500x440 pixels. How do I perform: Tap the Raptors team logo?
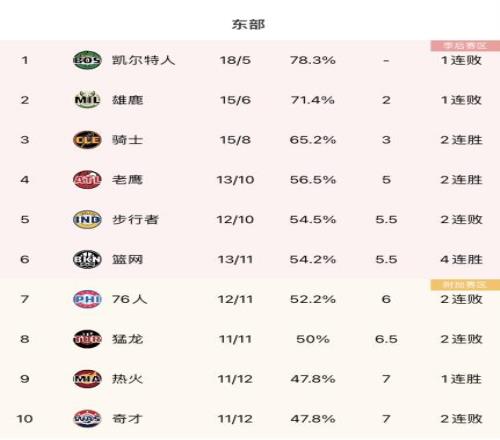coord(87,339)
